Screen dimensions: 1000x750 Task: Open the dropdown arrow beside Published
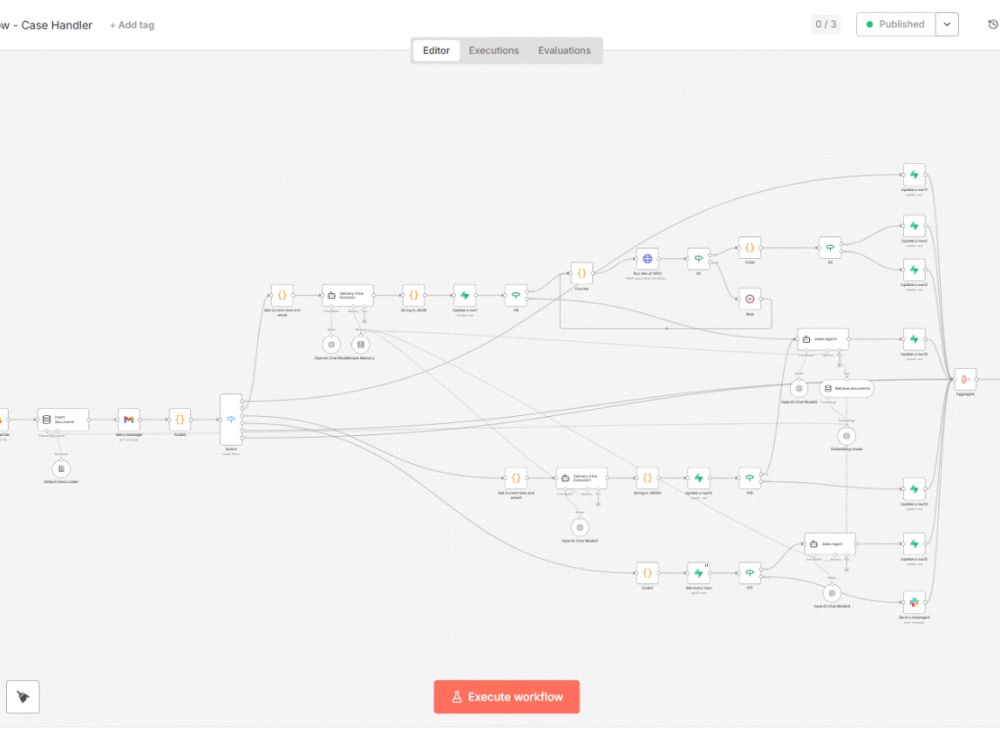click(x=947, y=24)
